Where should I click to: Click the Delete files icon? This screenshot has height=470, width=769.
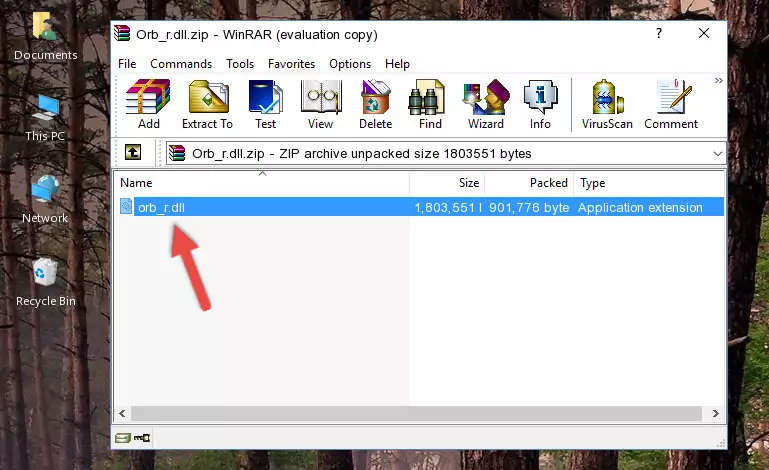[x=376, y=104]
